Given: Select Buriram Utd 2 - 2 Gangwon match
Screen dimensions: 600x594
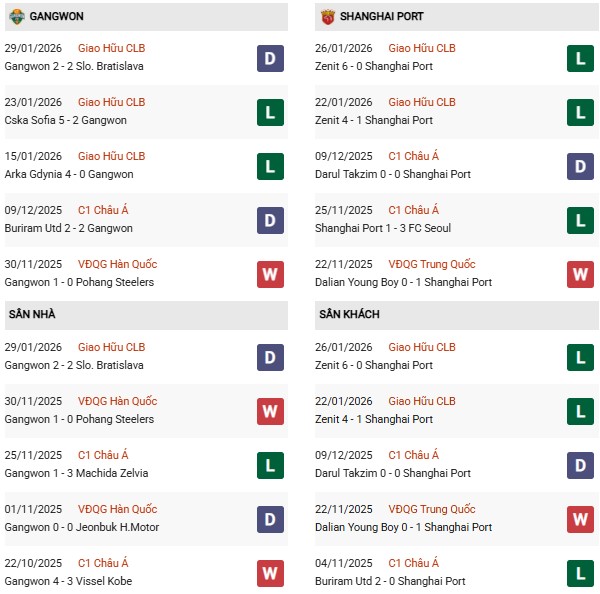Looking at the screenshot, I should pyautogui.click(x=68, y=228).
